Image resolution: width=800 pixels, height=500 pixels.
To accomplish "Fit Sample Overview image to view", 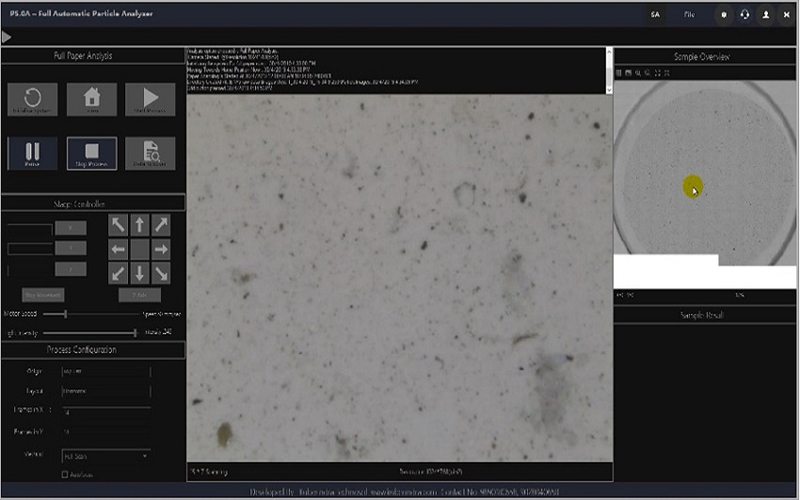I will click(x=658, y=73).
